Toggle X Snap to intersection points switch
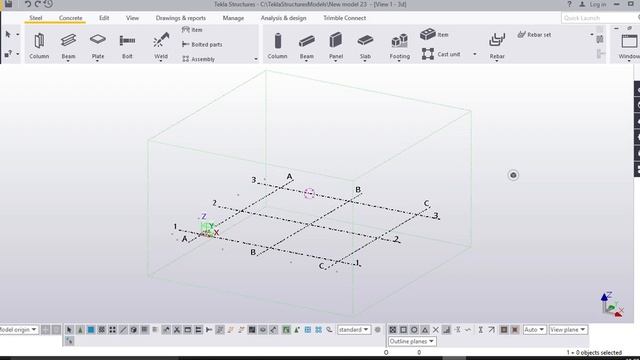 coord(436,329)
